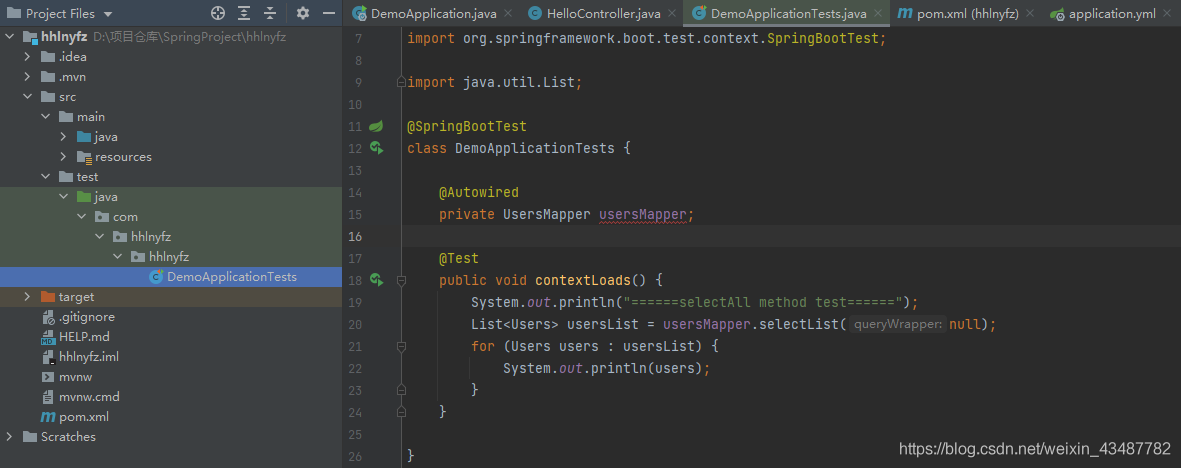
Task: Expand the target folder
Action: pyautogui.click(x=27, y=297)
